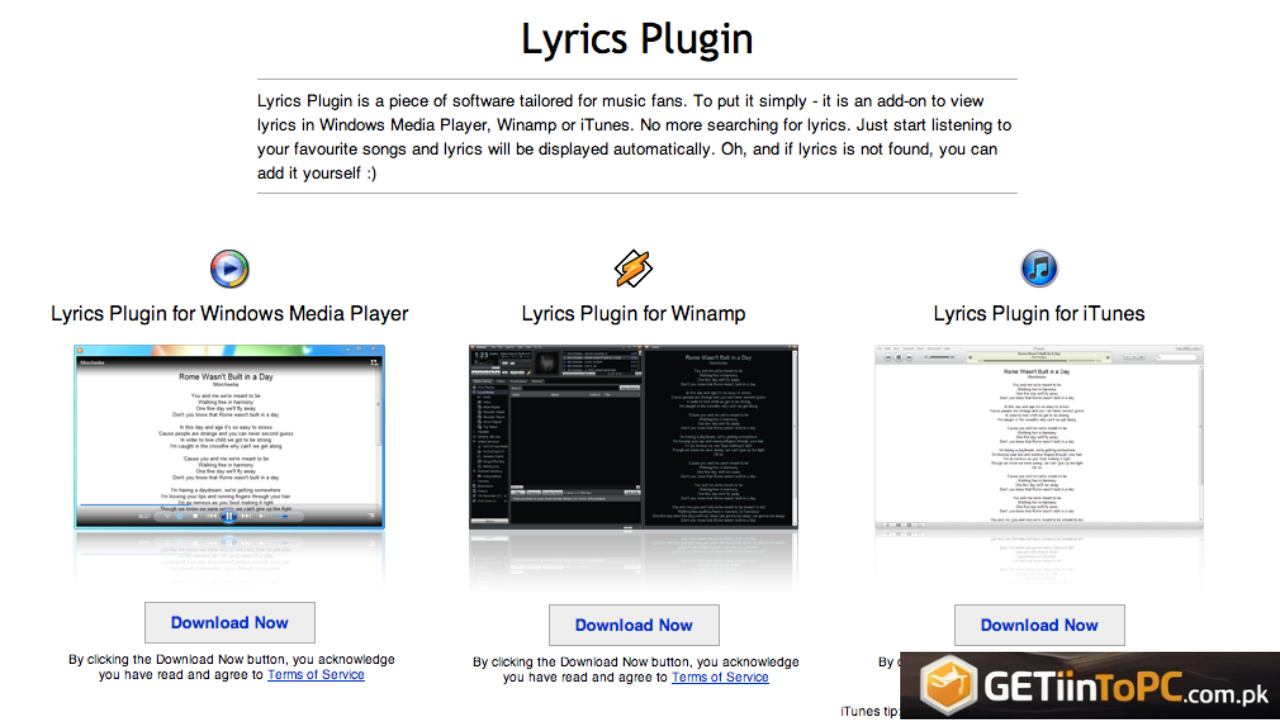This screenshot has height=720, width=1280.
Task: Open Terms of Service under Winamp download
Action: (720, 677)
